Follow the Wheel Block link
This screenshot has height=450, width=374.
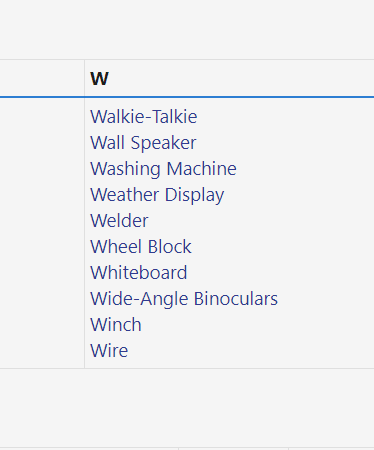(x=141, y=247)
